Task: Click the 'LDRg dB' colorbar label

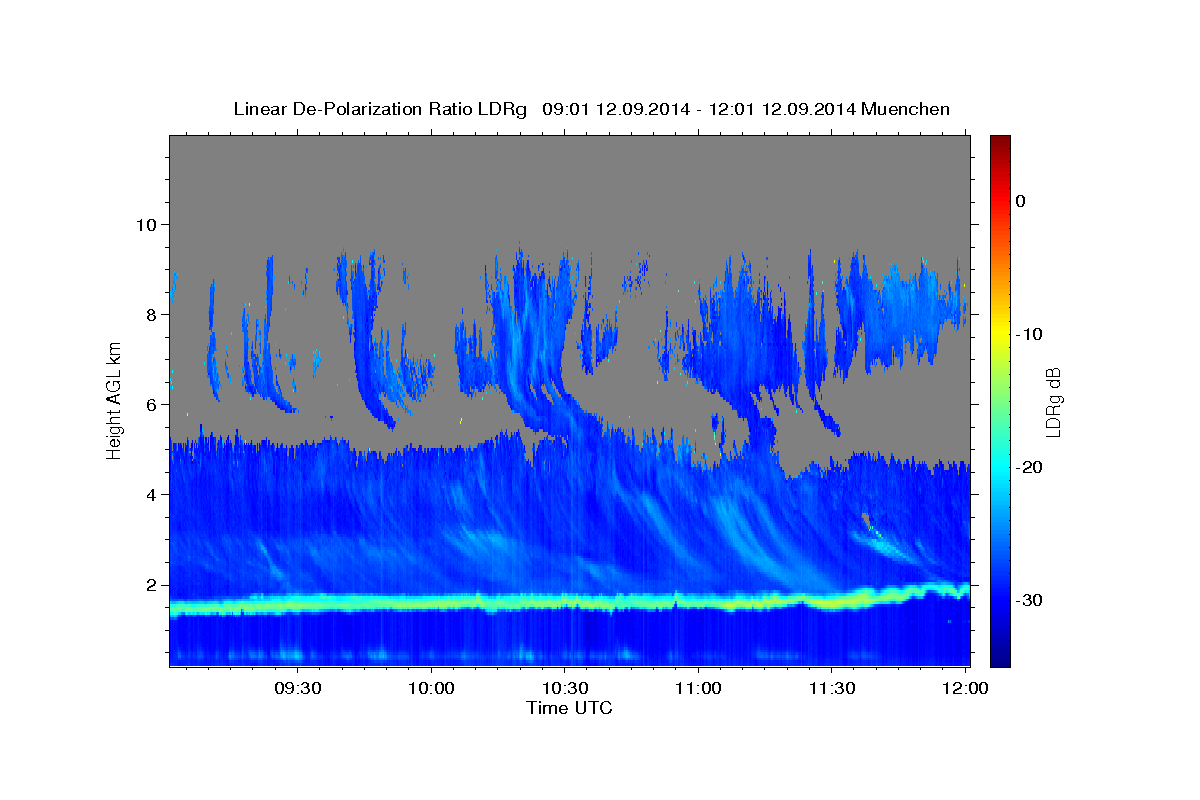Action: [x=1052, y=402]
